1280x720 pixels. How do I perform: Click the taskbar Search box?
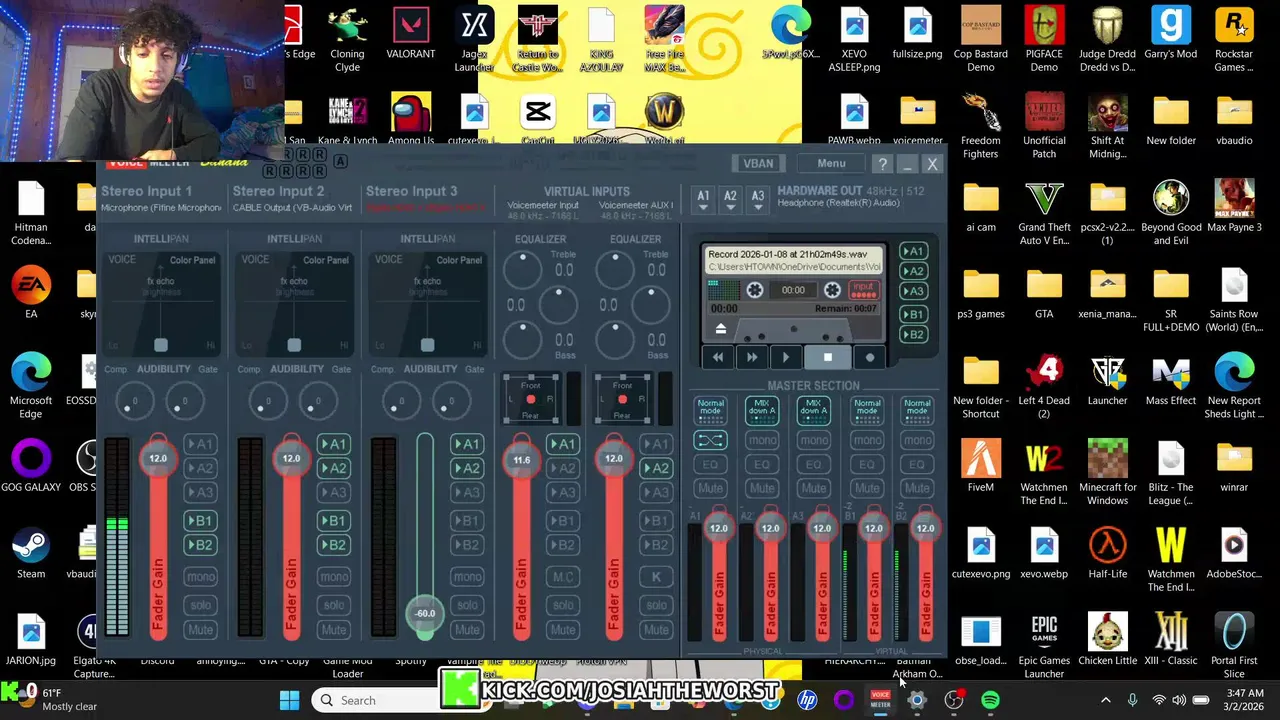pyautogui.click(x=373, y=700)
